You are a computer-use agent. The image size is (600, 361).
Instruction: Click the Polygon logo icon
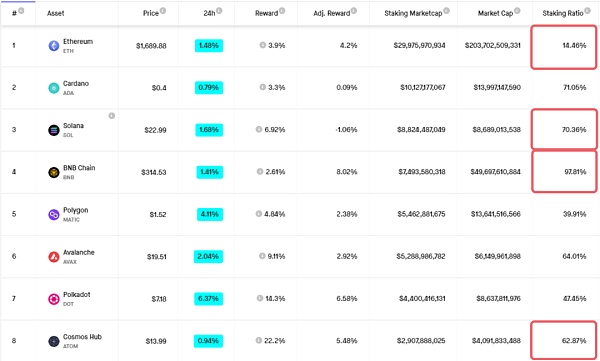[x=54, y=214]
